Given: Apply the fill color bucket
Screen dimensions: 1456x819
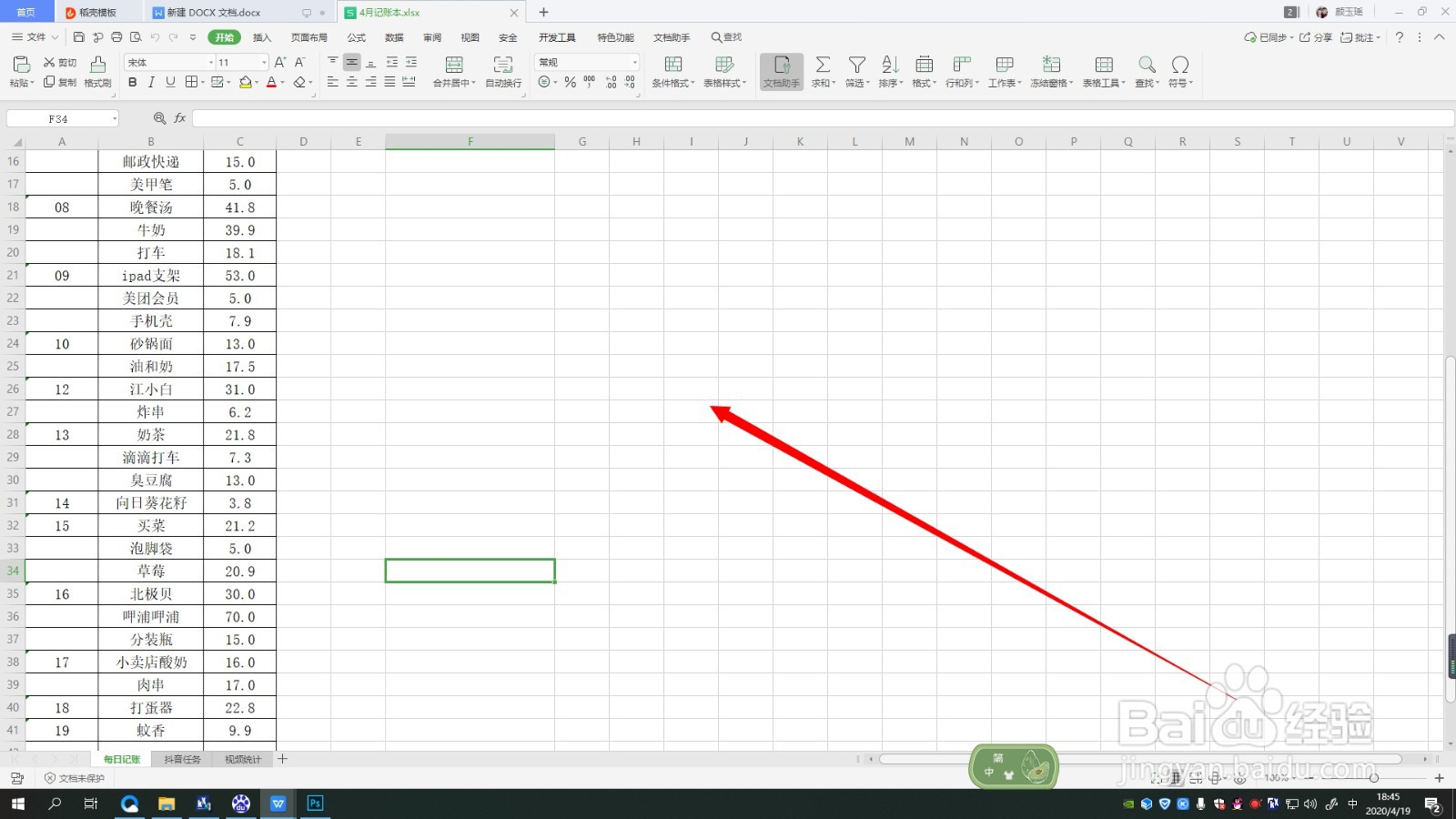Looking at the screenshot, I should 245,82.
